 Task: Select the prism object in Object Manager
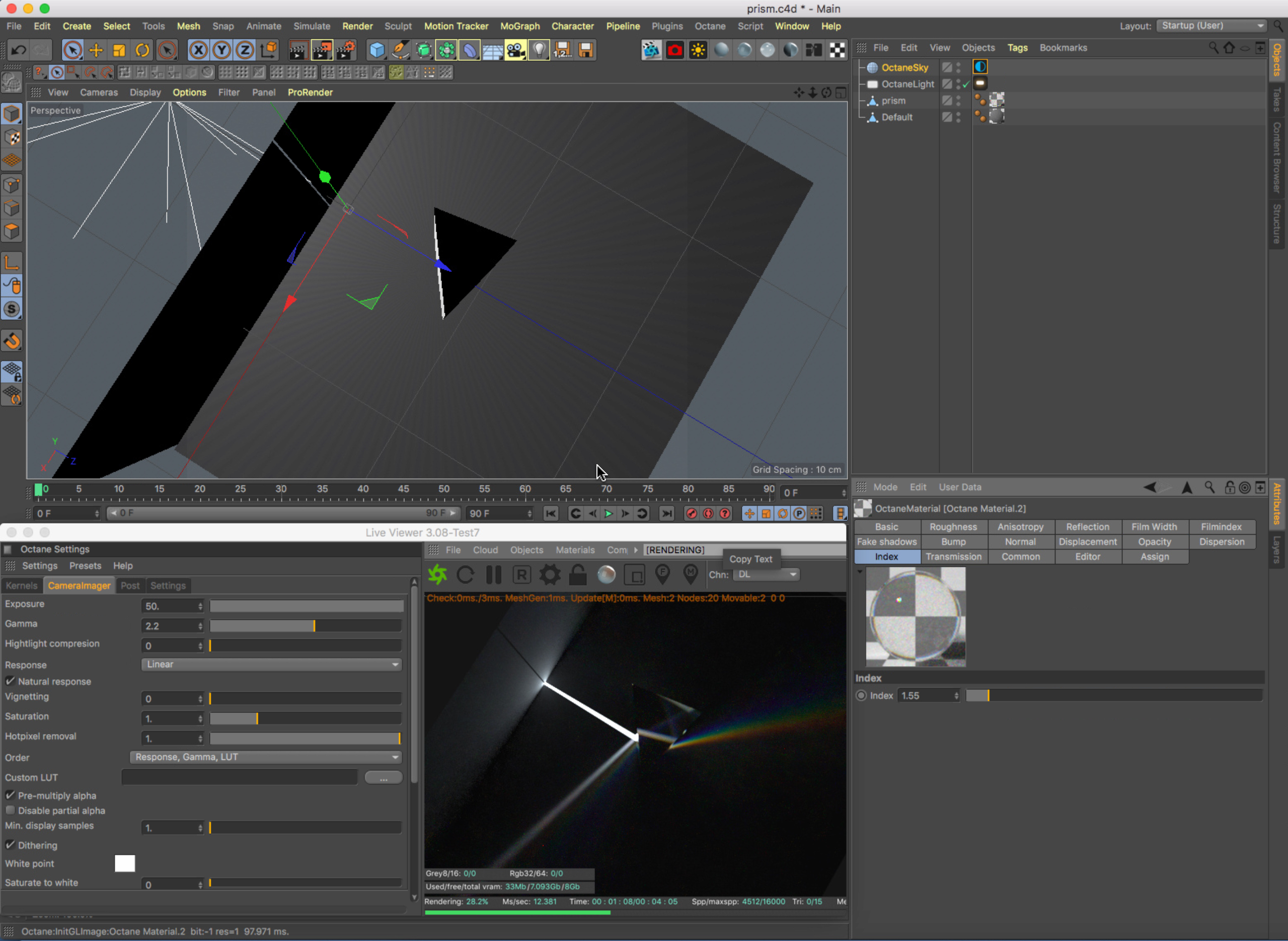click(x=893, y=101)
